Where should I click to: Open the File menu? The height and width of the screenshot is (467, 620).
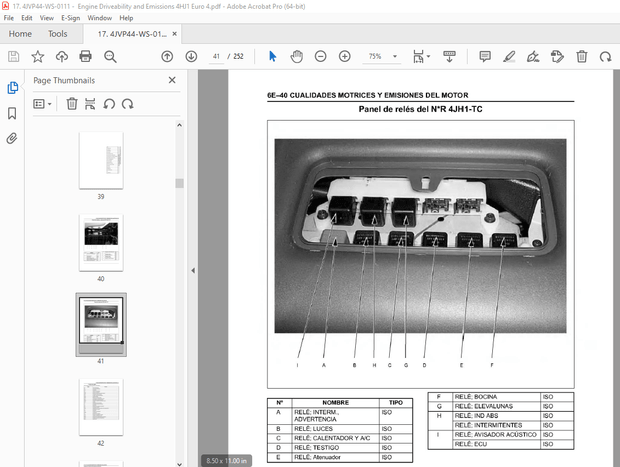[8, 18]
